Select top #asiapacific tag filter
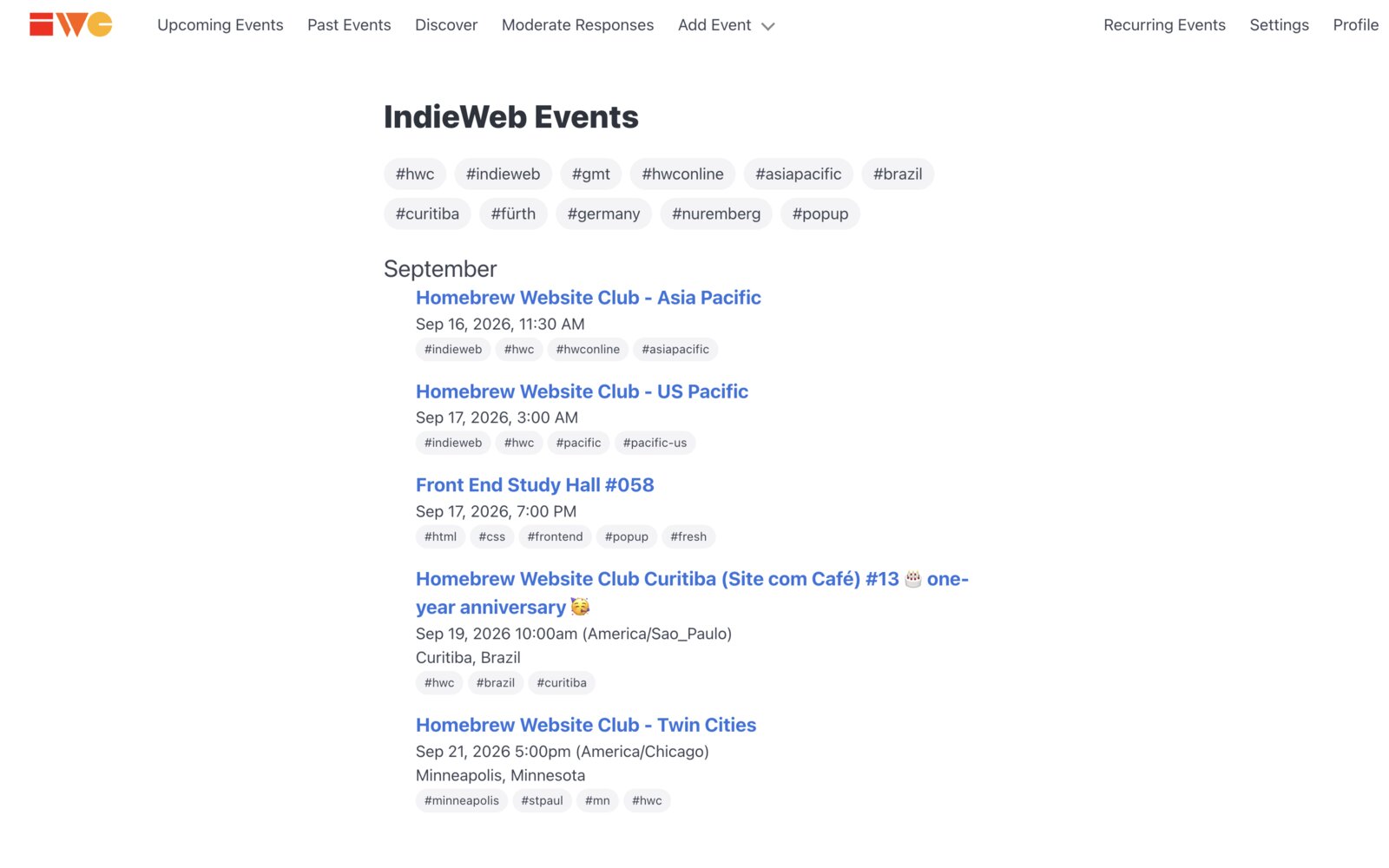The height and width of the screenshot is (868, 1389). click(798, 174)
